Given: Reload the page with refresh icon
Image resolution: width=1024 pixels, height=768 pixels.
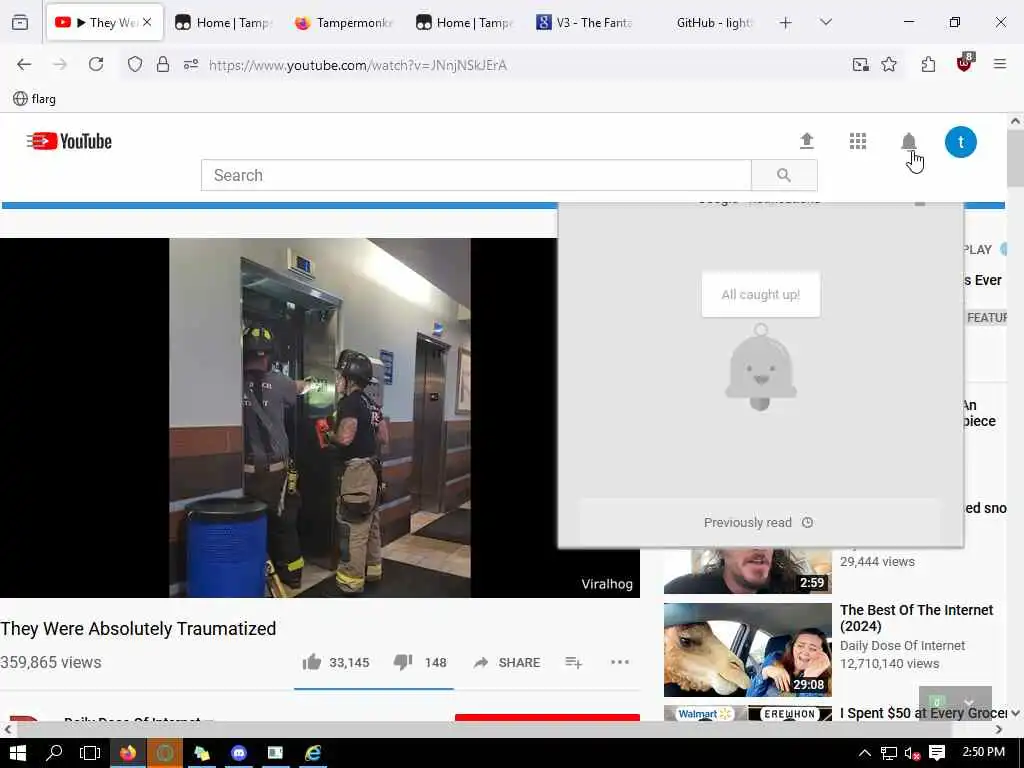Looking at the screenshot, I should 96,64.
